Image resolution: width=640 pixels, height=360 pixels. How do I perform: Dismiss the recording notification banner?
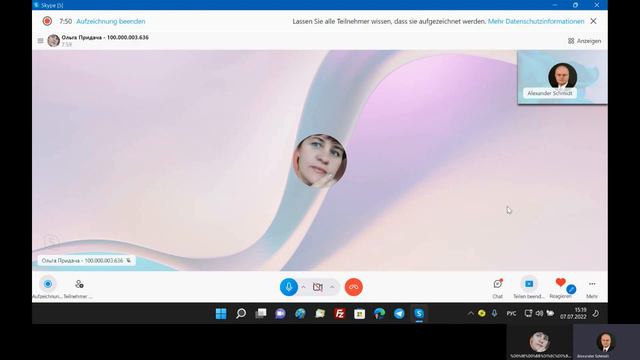click(x=593, y=21)
